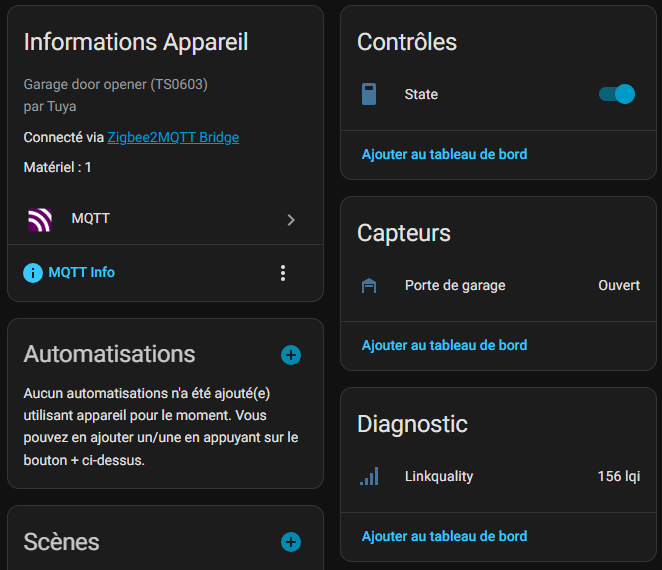Open the Linkquality diagnostic entry
Viewport: 662px width, 570px height.
439,477
